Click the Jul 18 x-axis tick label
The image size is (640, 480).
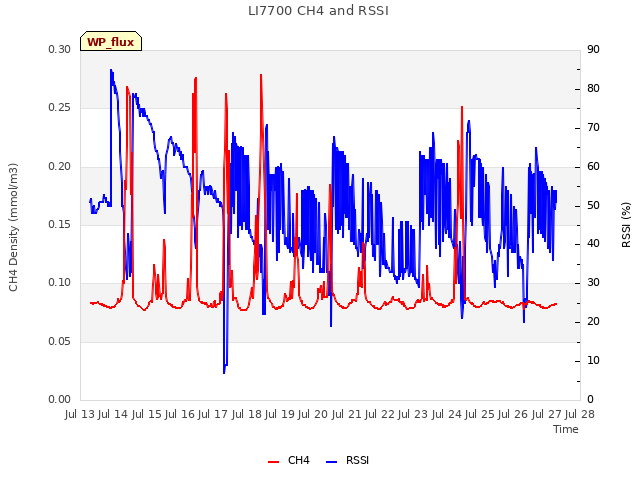tap(247, 414)
